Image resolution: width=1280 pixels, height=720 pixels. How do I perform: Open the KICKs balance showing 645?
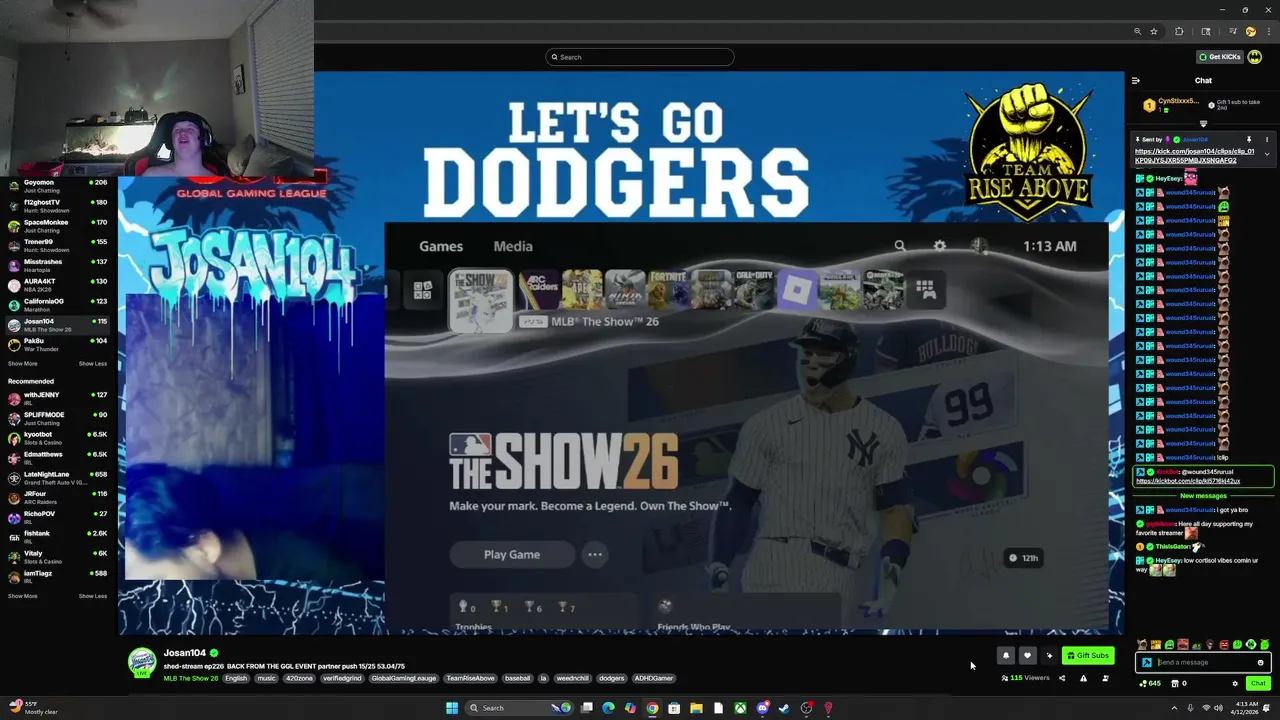point(1150,684)
